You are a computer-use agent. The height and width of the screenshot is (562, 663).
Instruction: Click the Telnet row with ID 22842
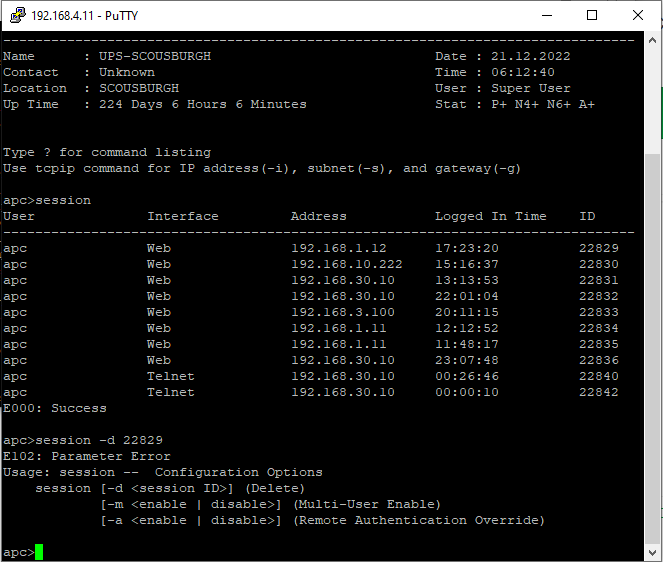(170, 392)
